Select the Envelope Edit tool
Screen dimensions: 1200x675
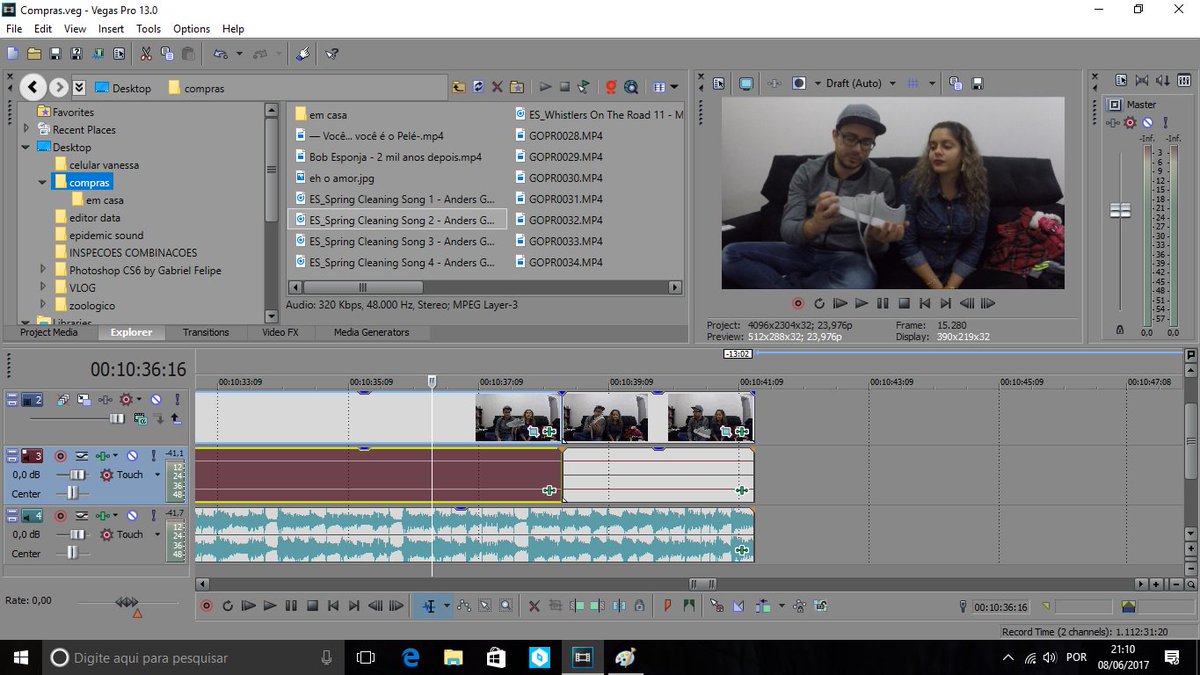coord(465,605)
